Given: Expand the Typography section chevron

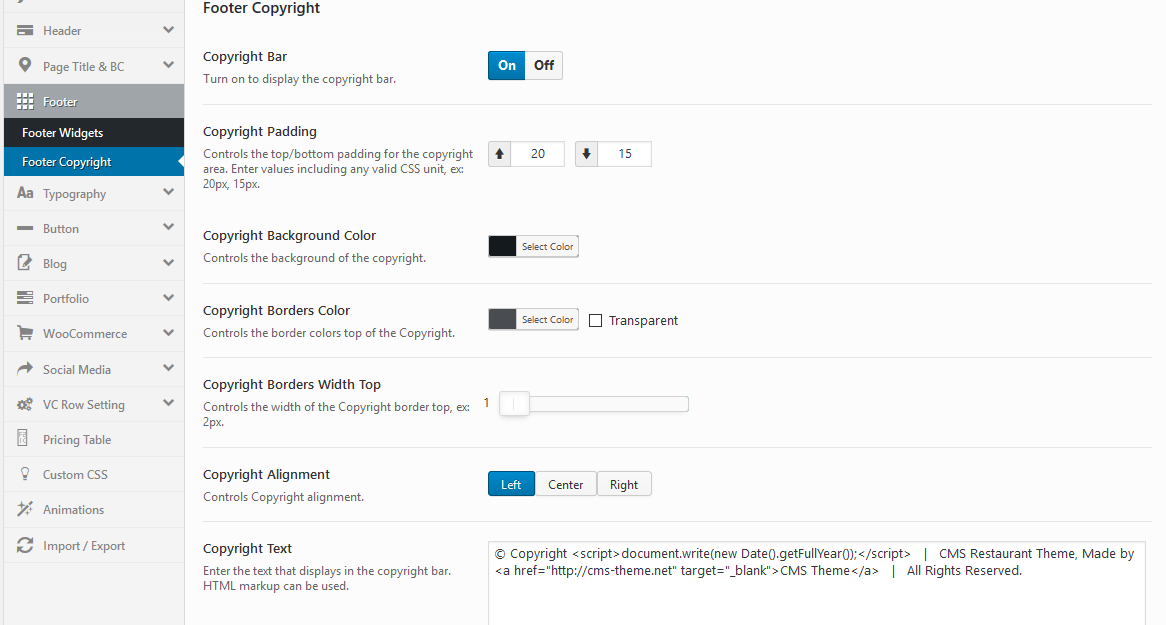Looking at the screenshot, I should pos(168,193).
